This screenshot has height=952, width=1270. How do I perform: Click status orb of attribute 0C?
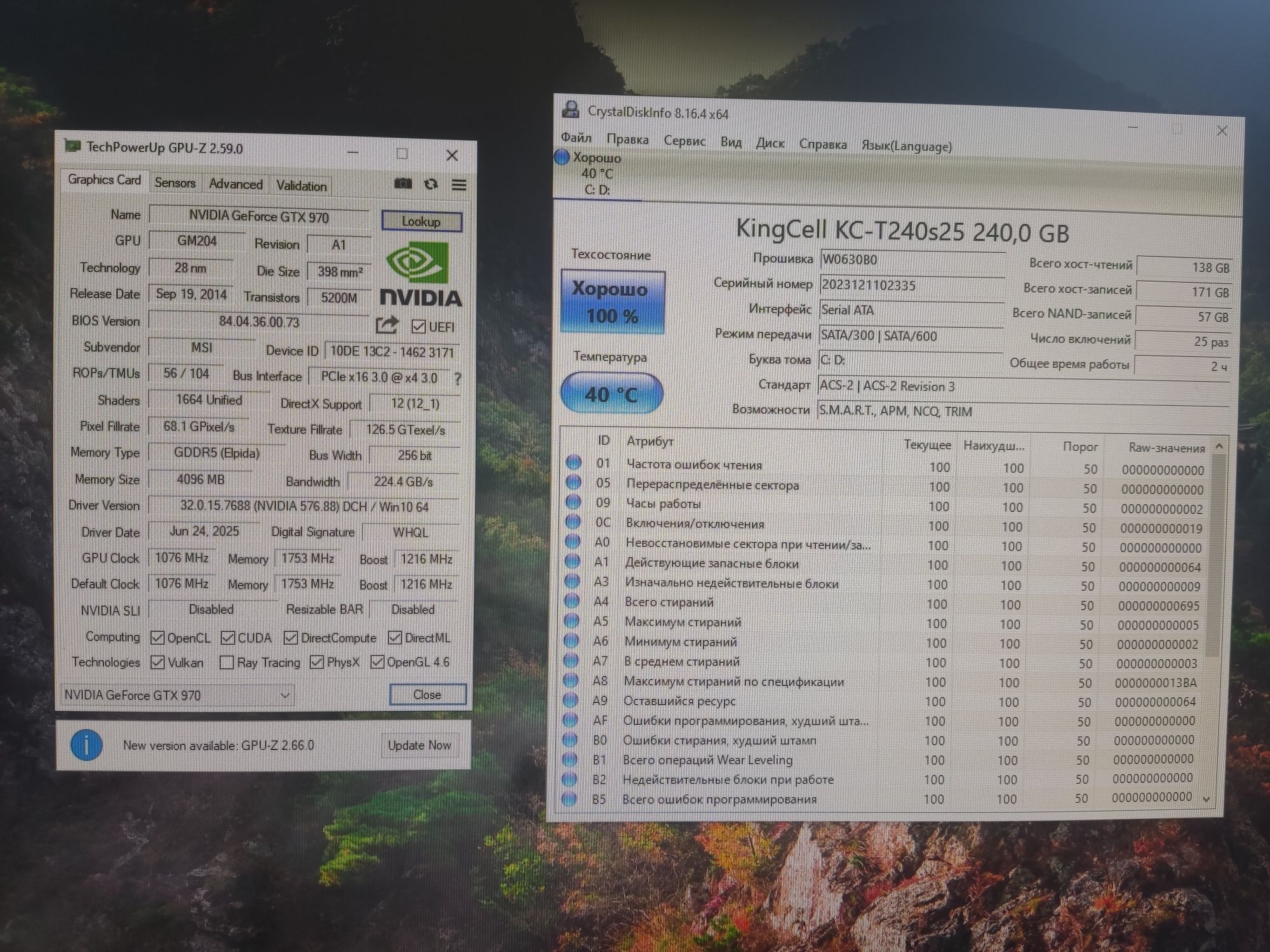click(573, 522)
